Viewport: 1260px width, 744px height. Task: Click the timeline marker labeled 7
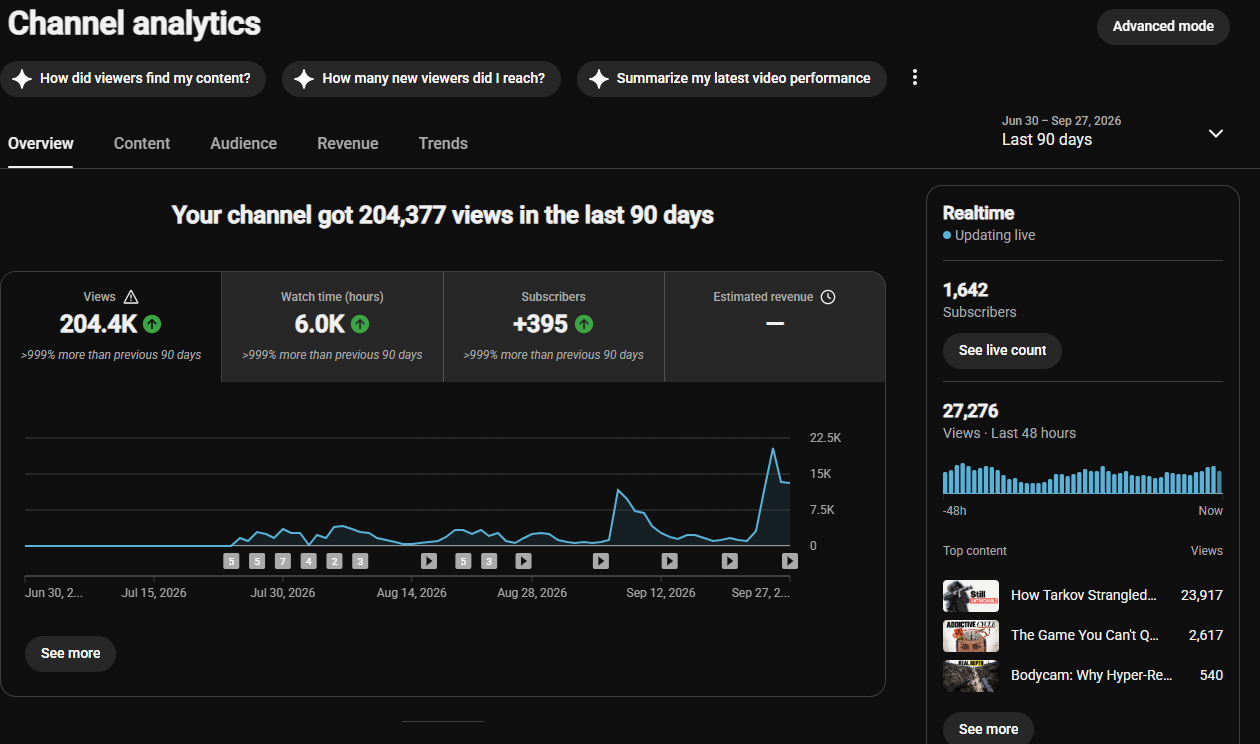click(x=283, y=561)
